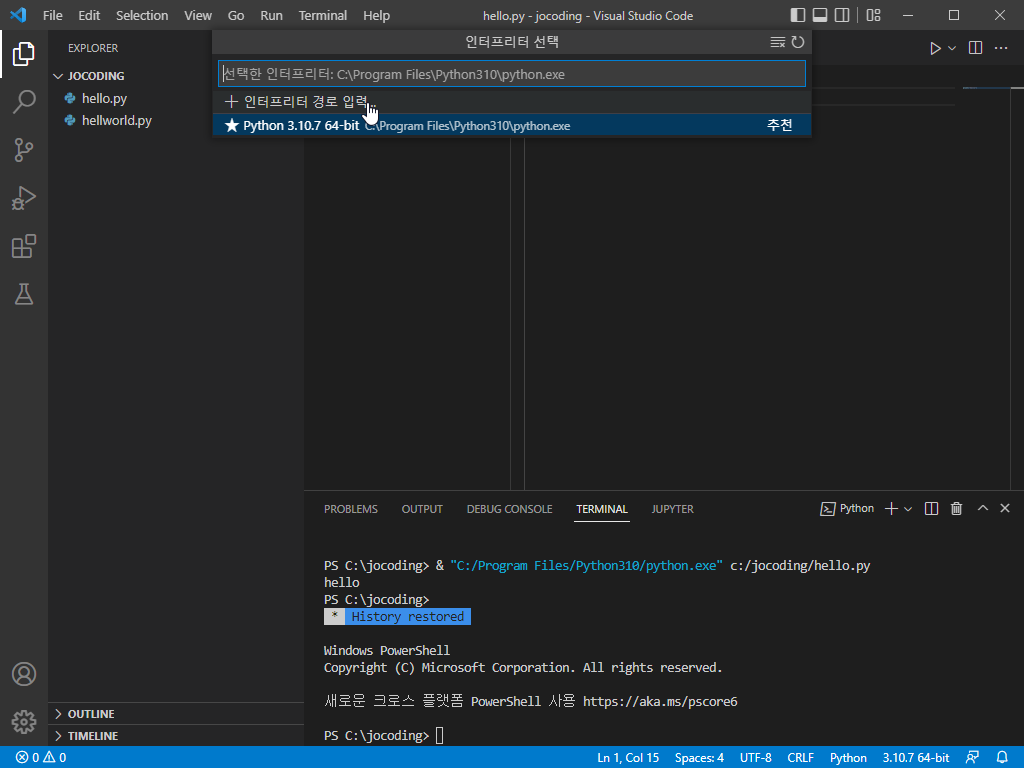
Task: Select Python 3.10.7 64-bit interpreter
Action: [x=511, y=125]
